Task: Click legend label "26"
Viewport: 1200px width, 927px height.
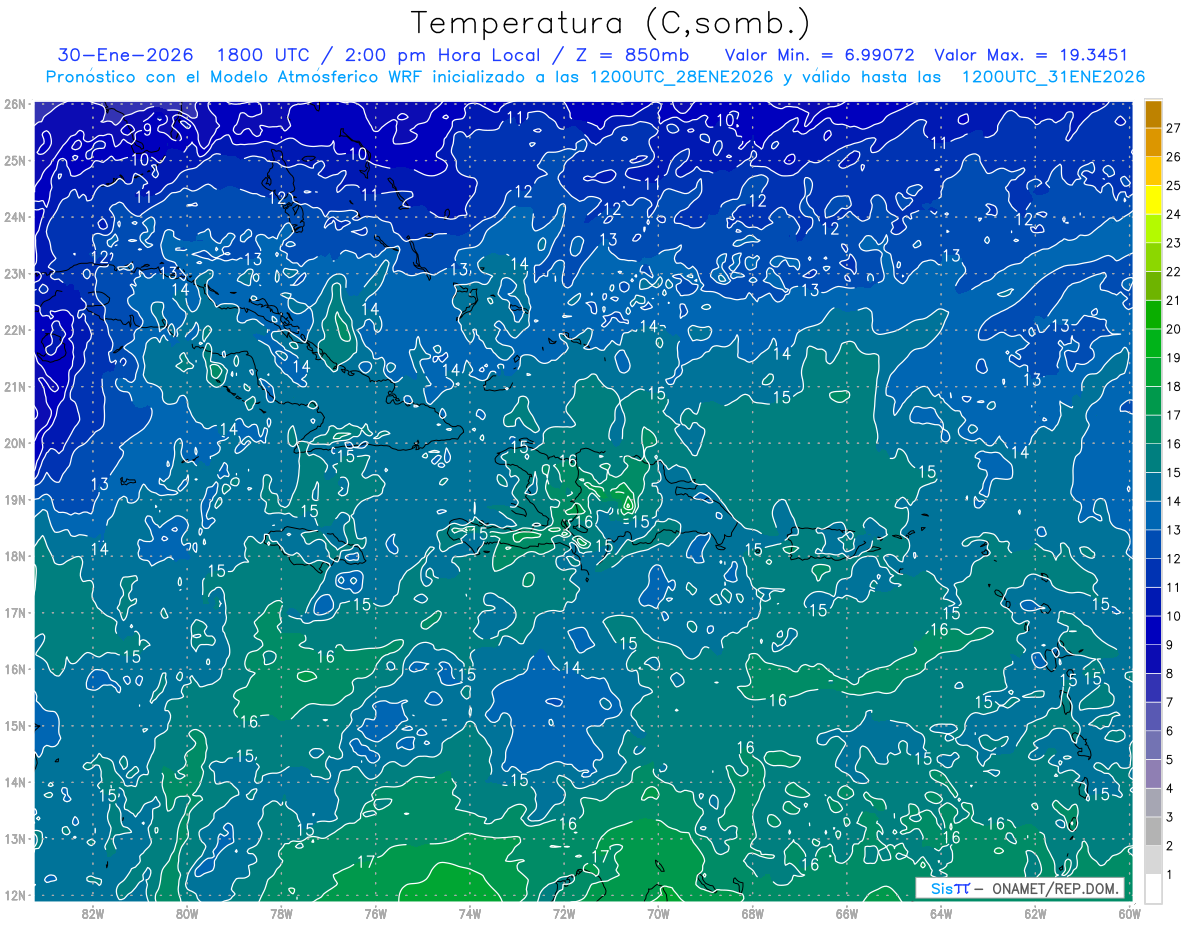Action: pyautogui.click(x=1173, y=157)
